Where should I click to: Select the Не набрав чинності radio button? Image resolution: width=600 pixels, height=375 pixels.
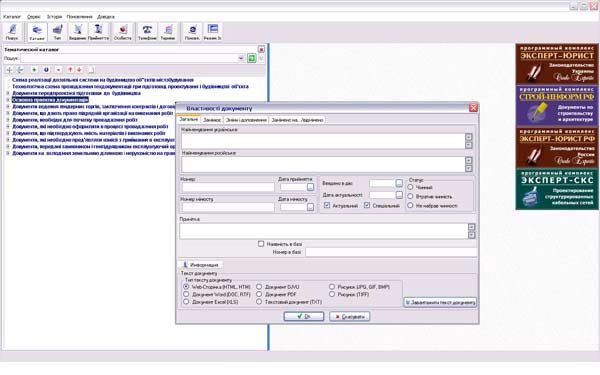tap(411, 205)
